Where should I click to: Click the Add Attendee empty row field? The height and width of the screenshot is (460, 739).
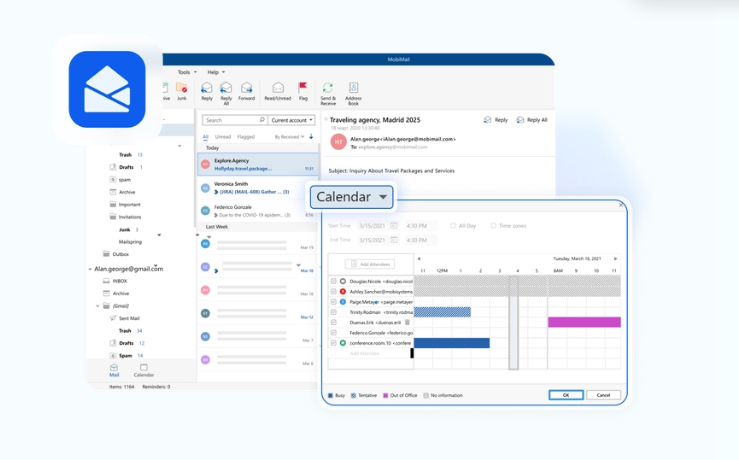point(370,353)
